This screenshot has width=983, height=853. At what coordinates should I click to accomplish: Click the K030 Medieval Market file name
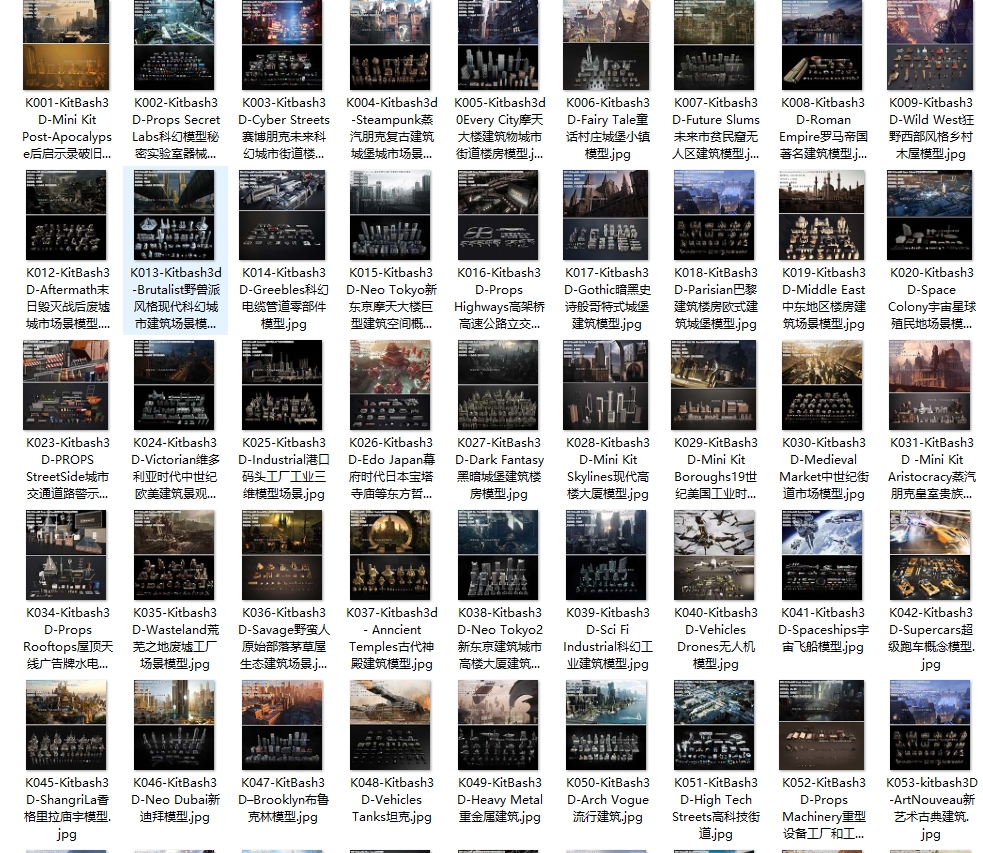coord(823,468)
